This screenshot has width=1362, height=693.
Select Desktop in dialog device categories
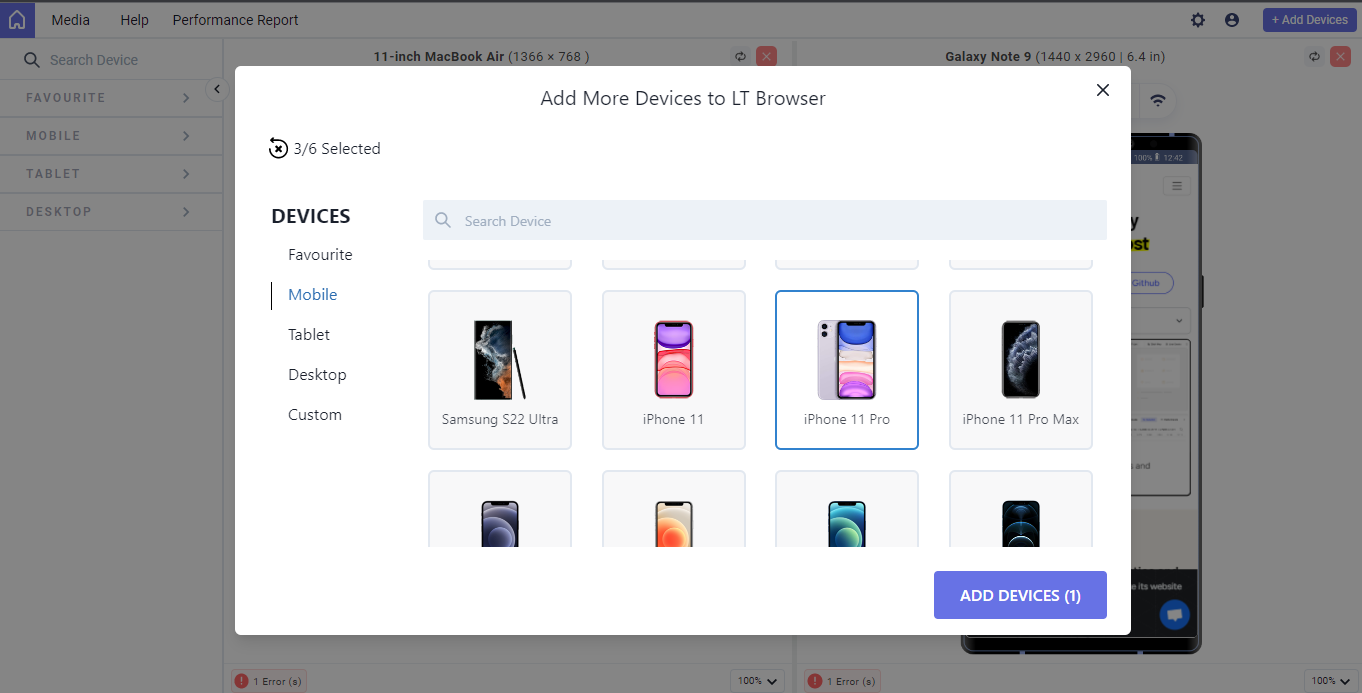pyautogui.click(x=317, y=375)
